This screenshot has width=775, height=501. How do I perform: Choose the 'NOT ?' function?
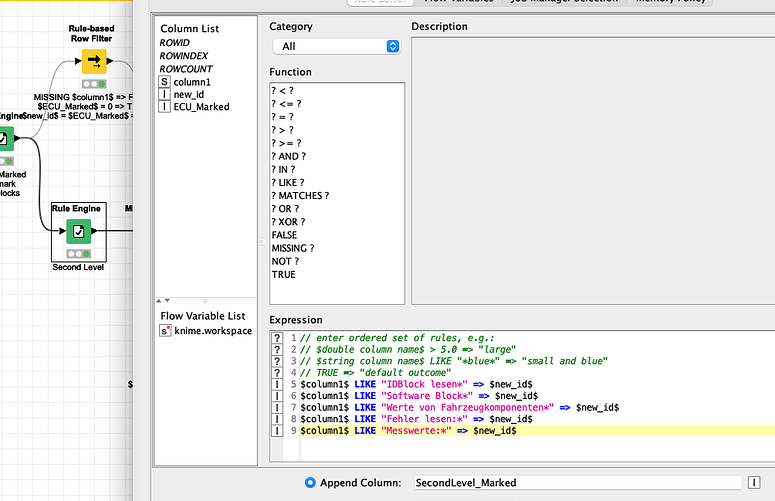pos(285,261)
